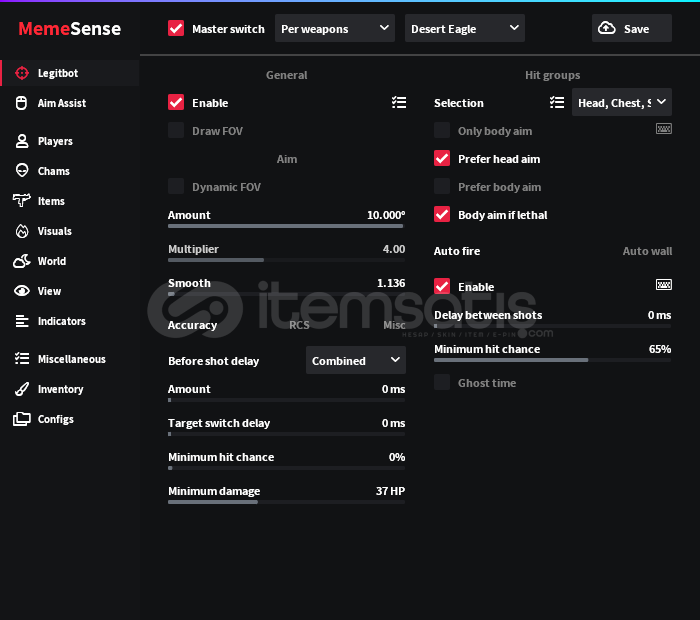Click the Miscellaneous checklist icon
The image size is (700, 620).
pyautogui.click(x=22, y=358)
